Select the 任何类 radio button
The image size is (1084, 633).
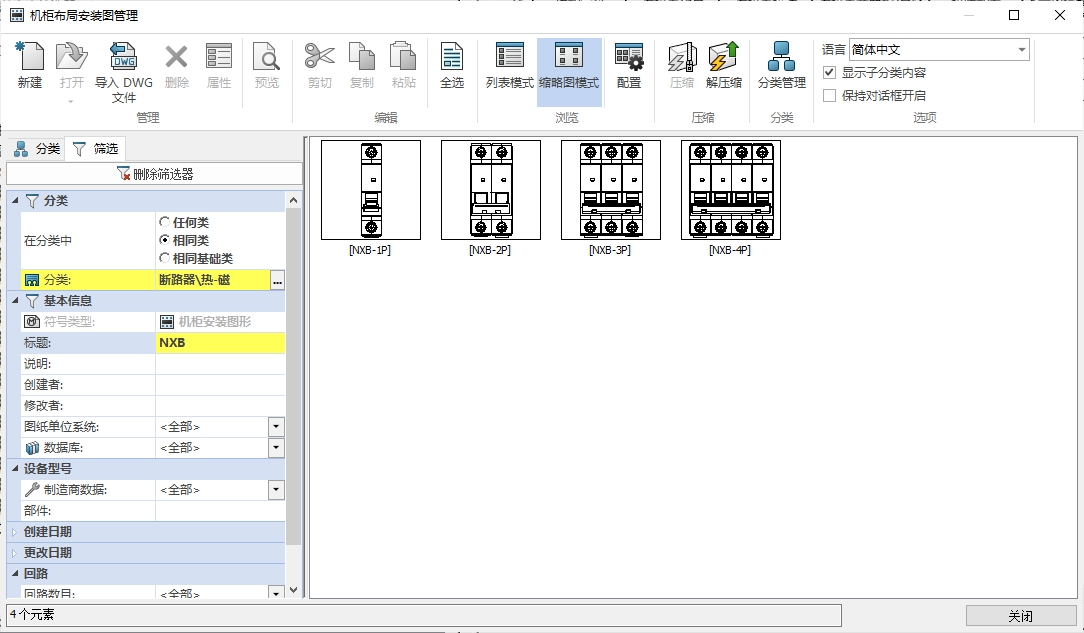[165, 222]
